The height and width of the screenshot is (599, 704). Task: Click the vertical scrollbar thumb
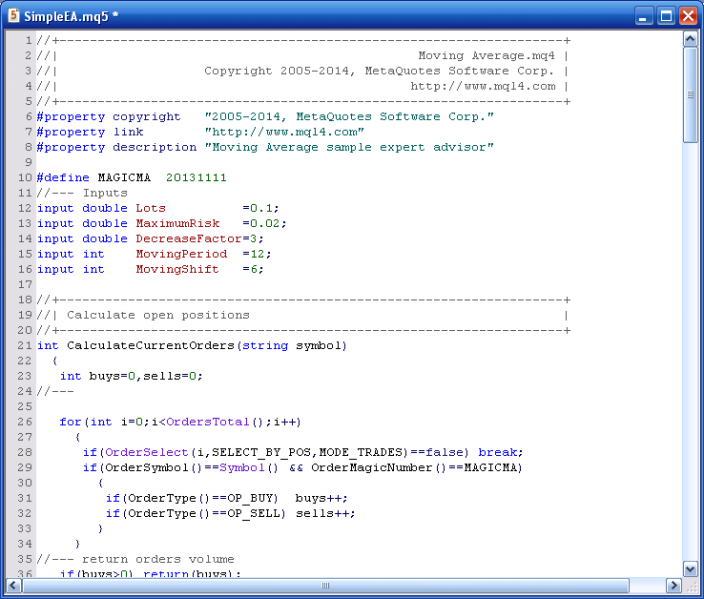pos(690,96)
